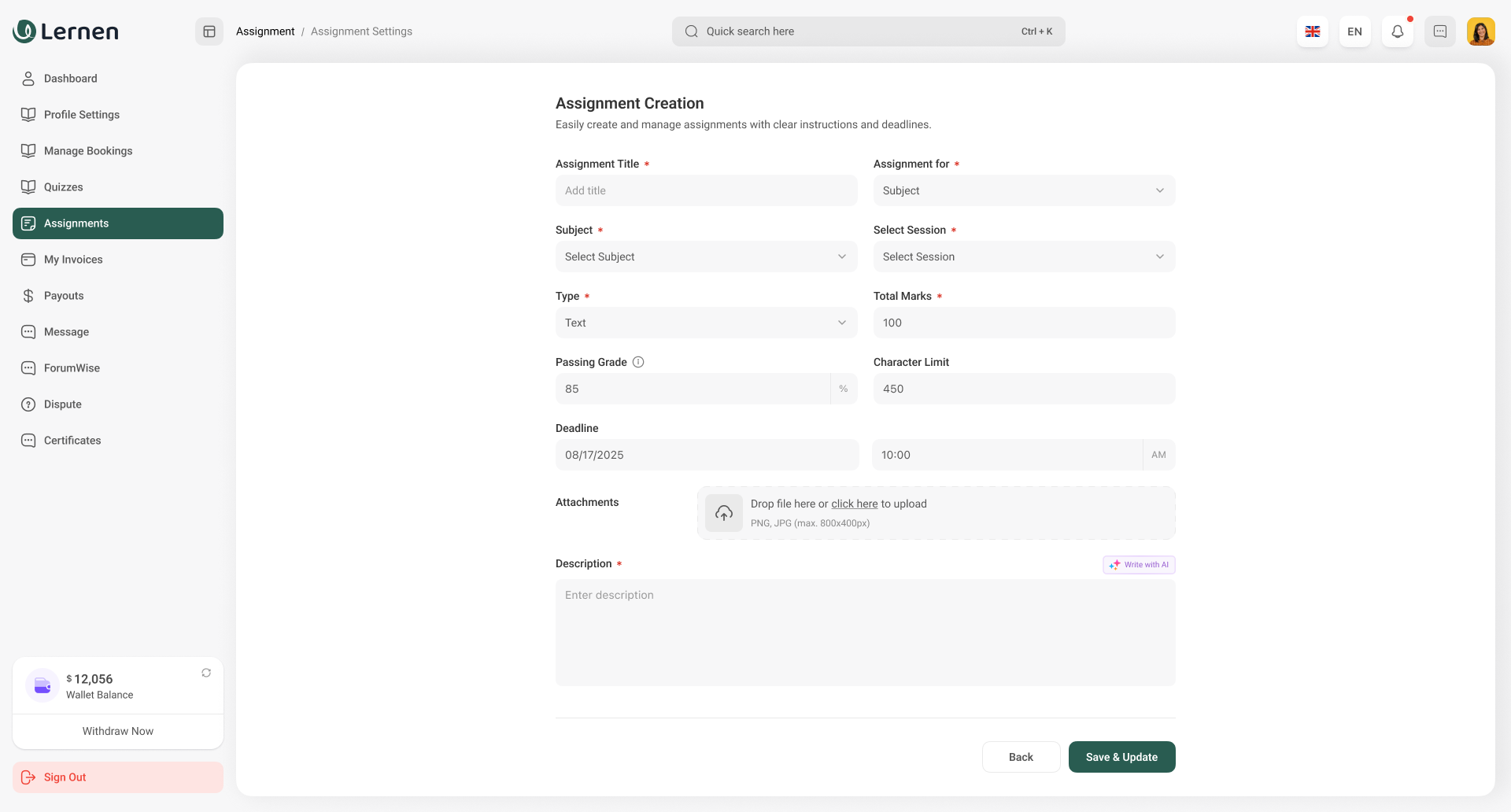Show the Passing Grade info tooltip
Viewport: 1511px width, 812px height.
tap(638, 362)
